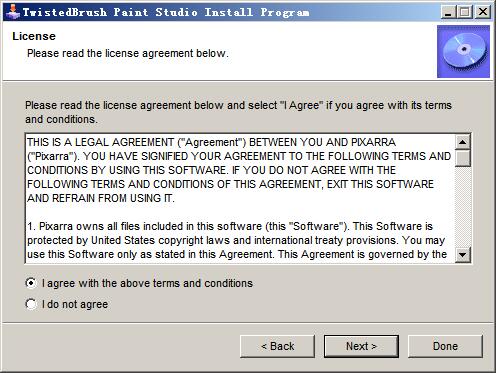Image resolution: width=496 pixels, height=373 pixels.
Task: Select the 'I do not agree' option
Action: pyautogui.click(x=31, y=304)
